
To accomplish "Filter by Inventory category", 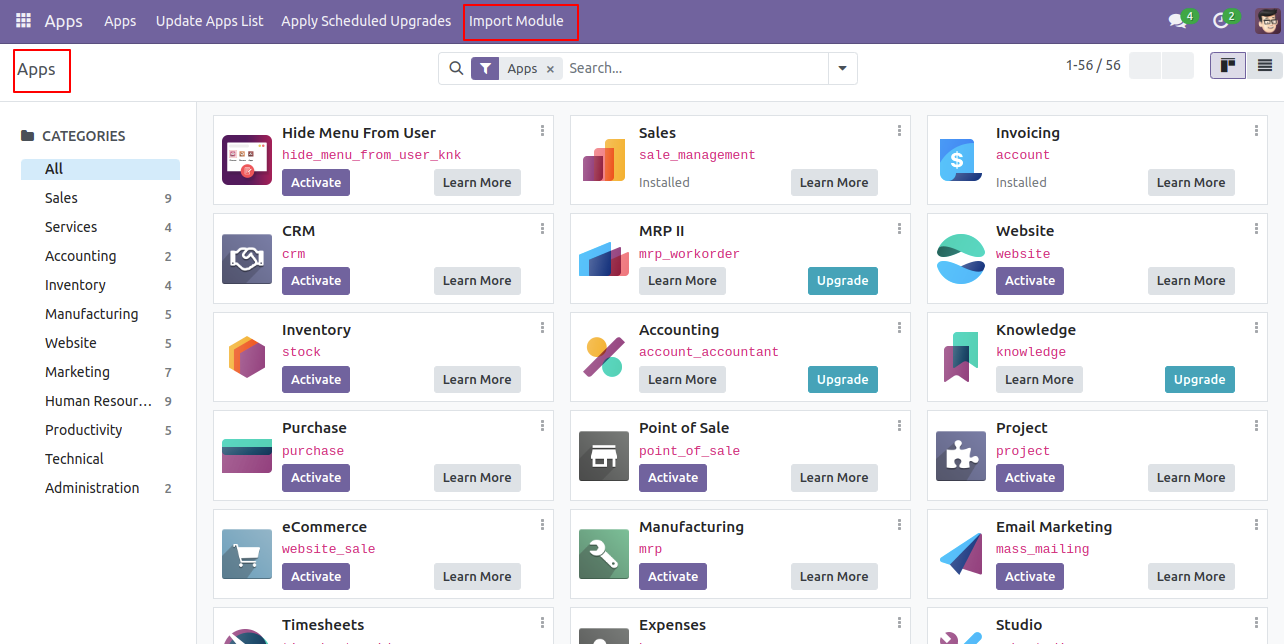I will pos(100,285).
